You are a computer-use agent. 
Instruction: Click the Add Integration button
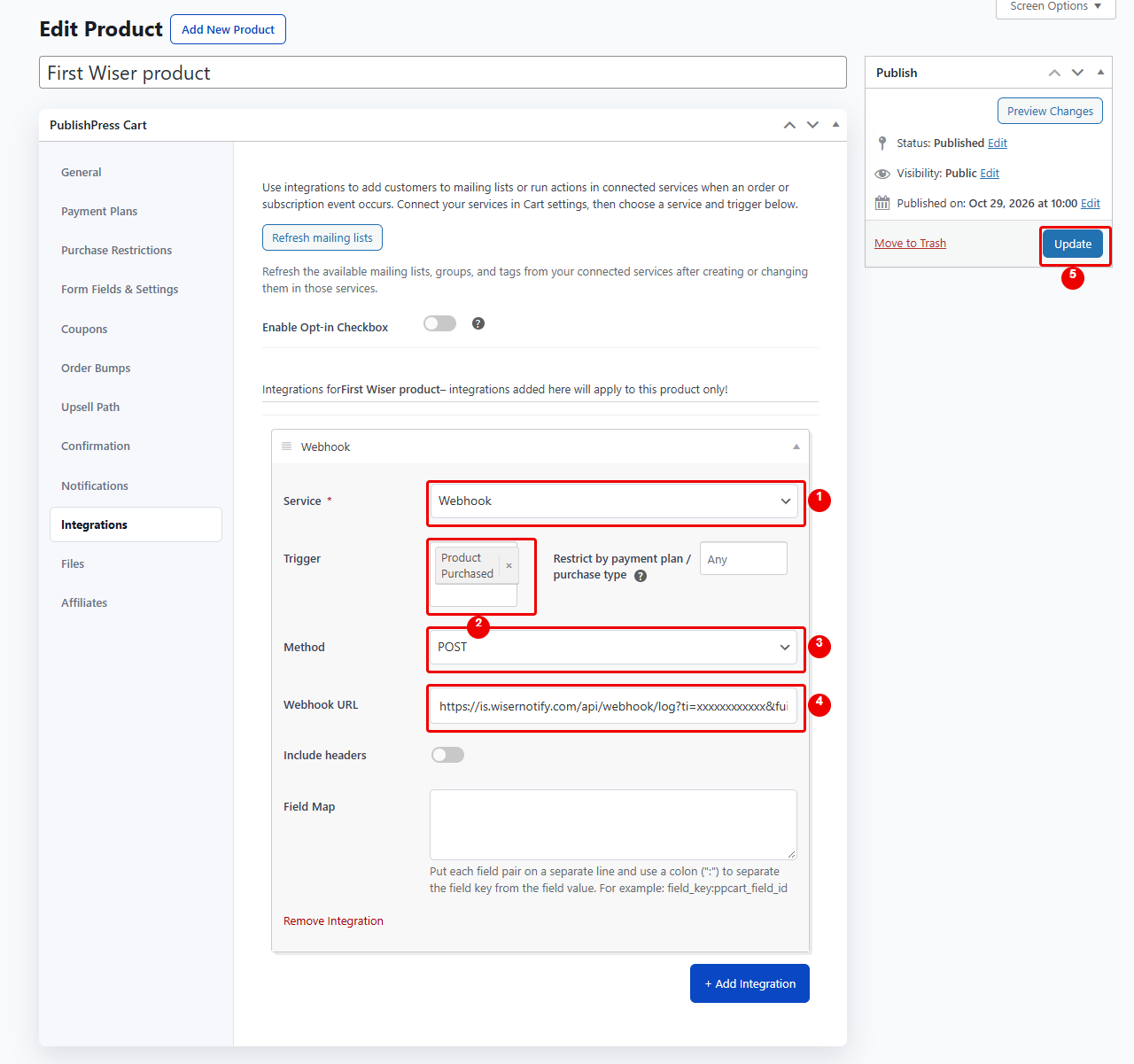click(x=750, y=983)
